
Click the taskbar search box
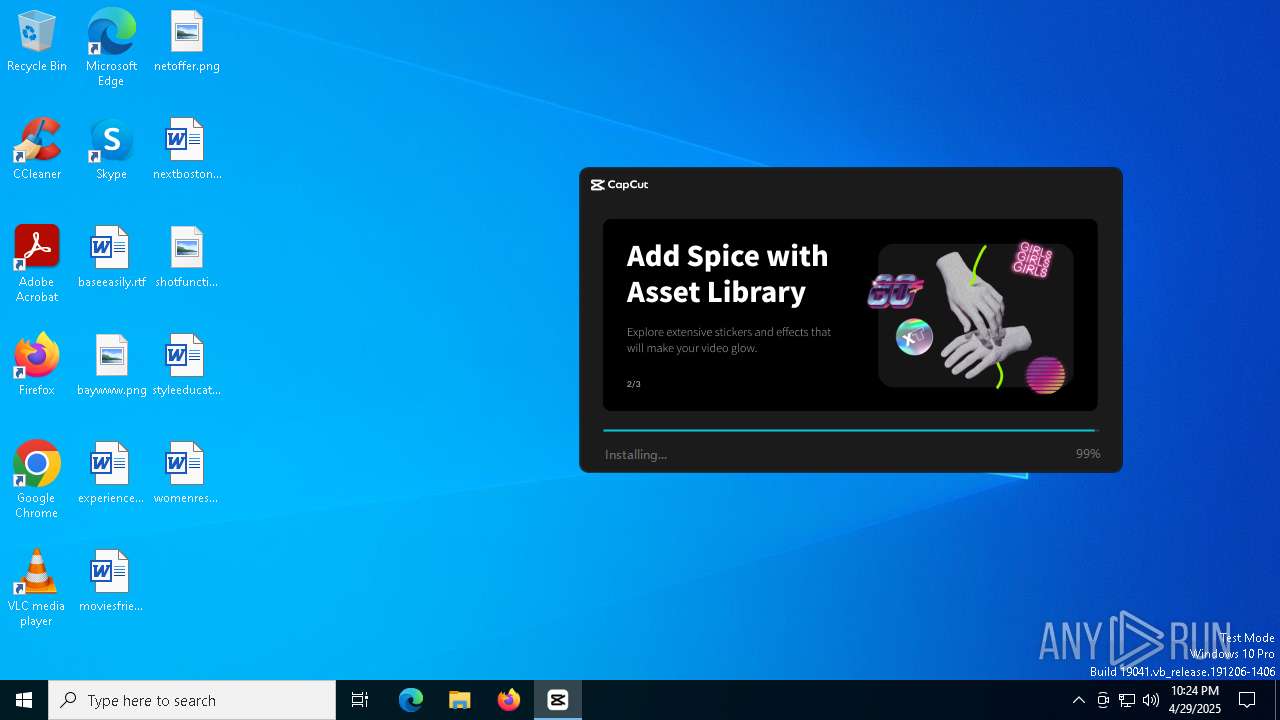[x=192, y=700]
